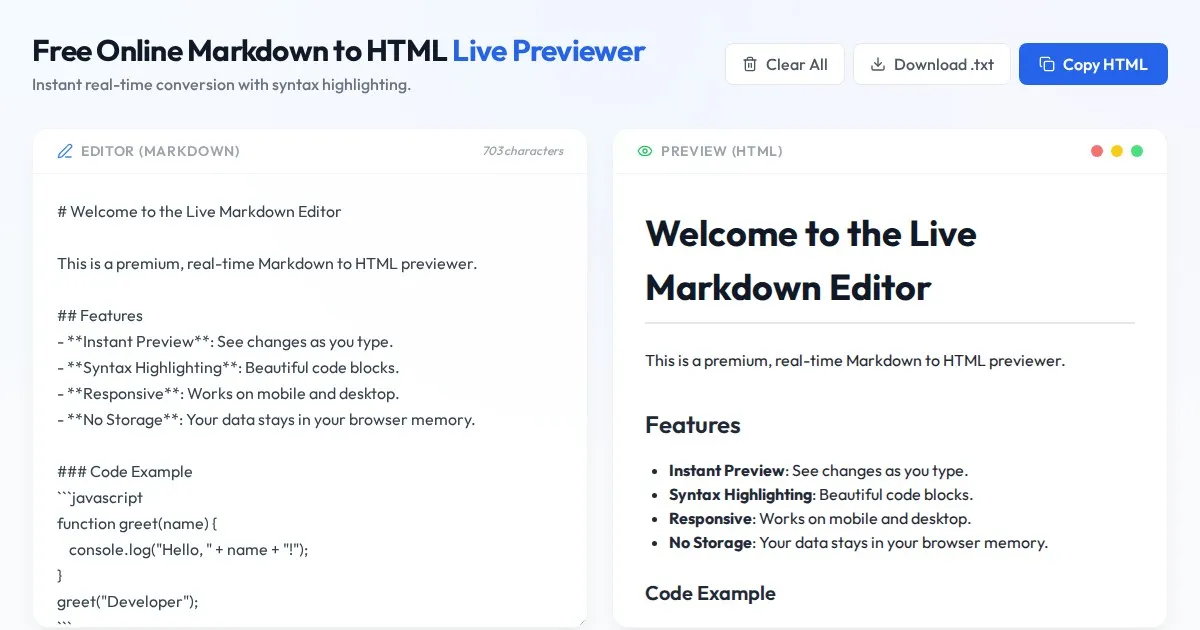The height and width of the screenshot is (630, 1200).
Task: Click the 'Features' heading in preview
Action: (693, 425)
